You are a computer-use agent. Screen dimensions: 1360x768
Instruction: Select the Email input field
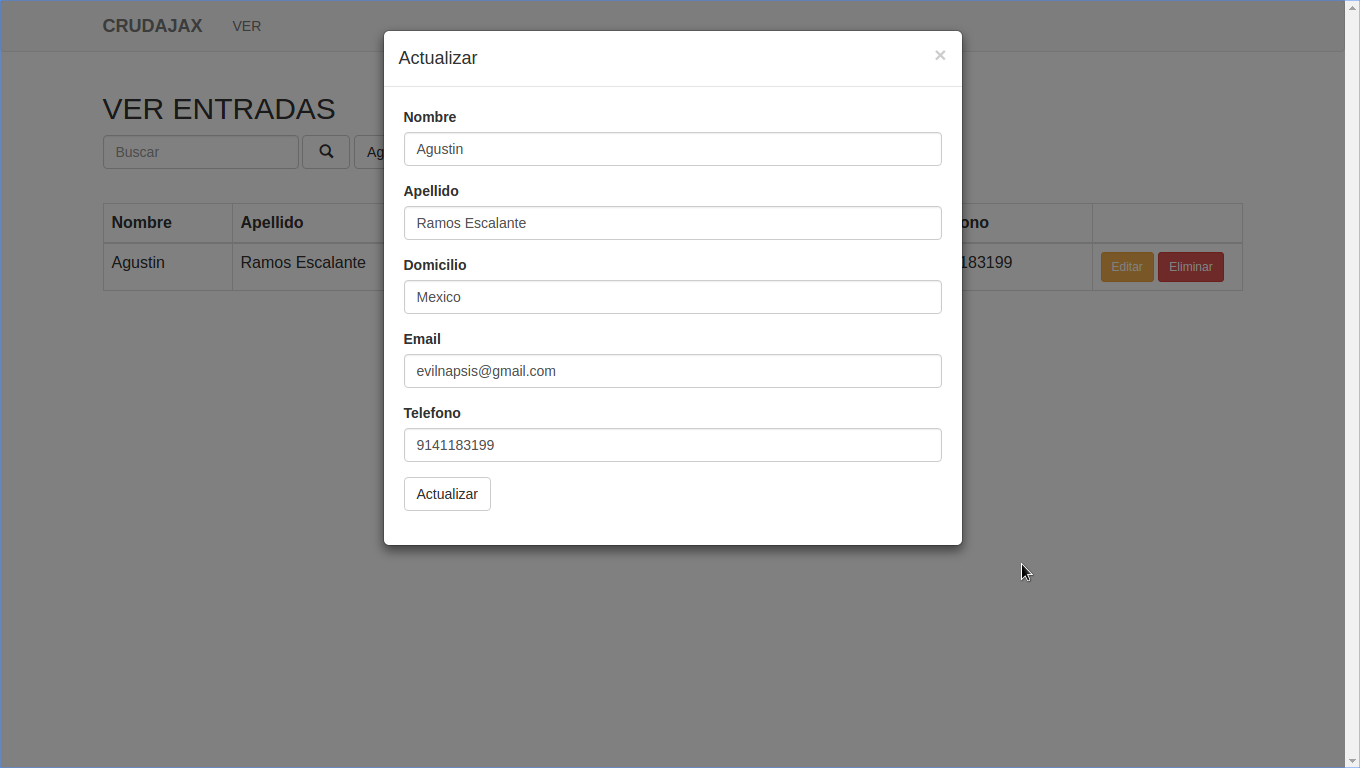(672, 371)
